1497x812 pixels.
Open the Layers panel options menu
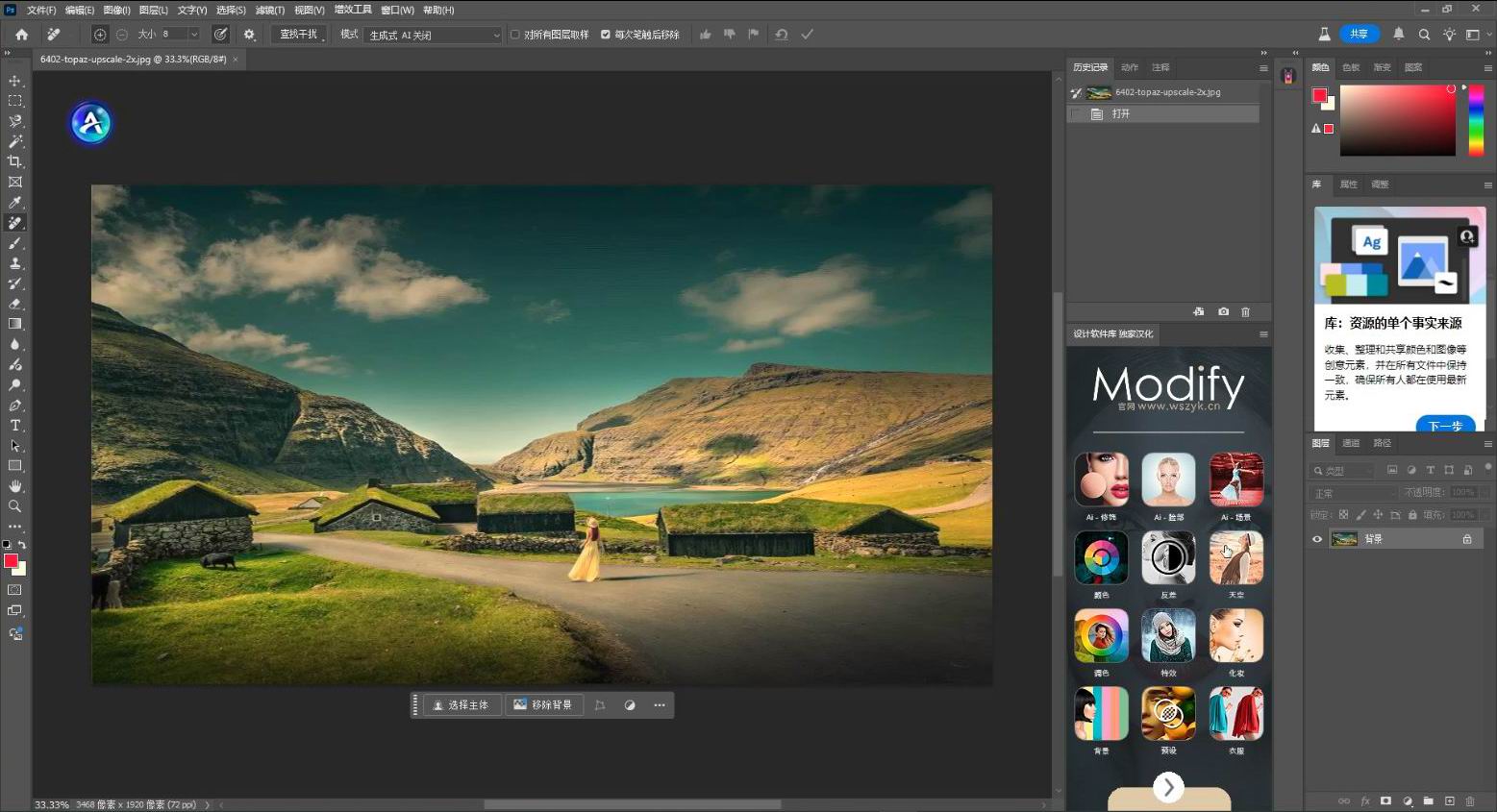click(1488, 444)
